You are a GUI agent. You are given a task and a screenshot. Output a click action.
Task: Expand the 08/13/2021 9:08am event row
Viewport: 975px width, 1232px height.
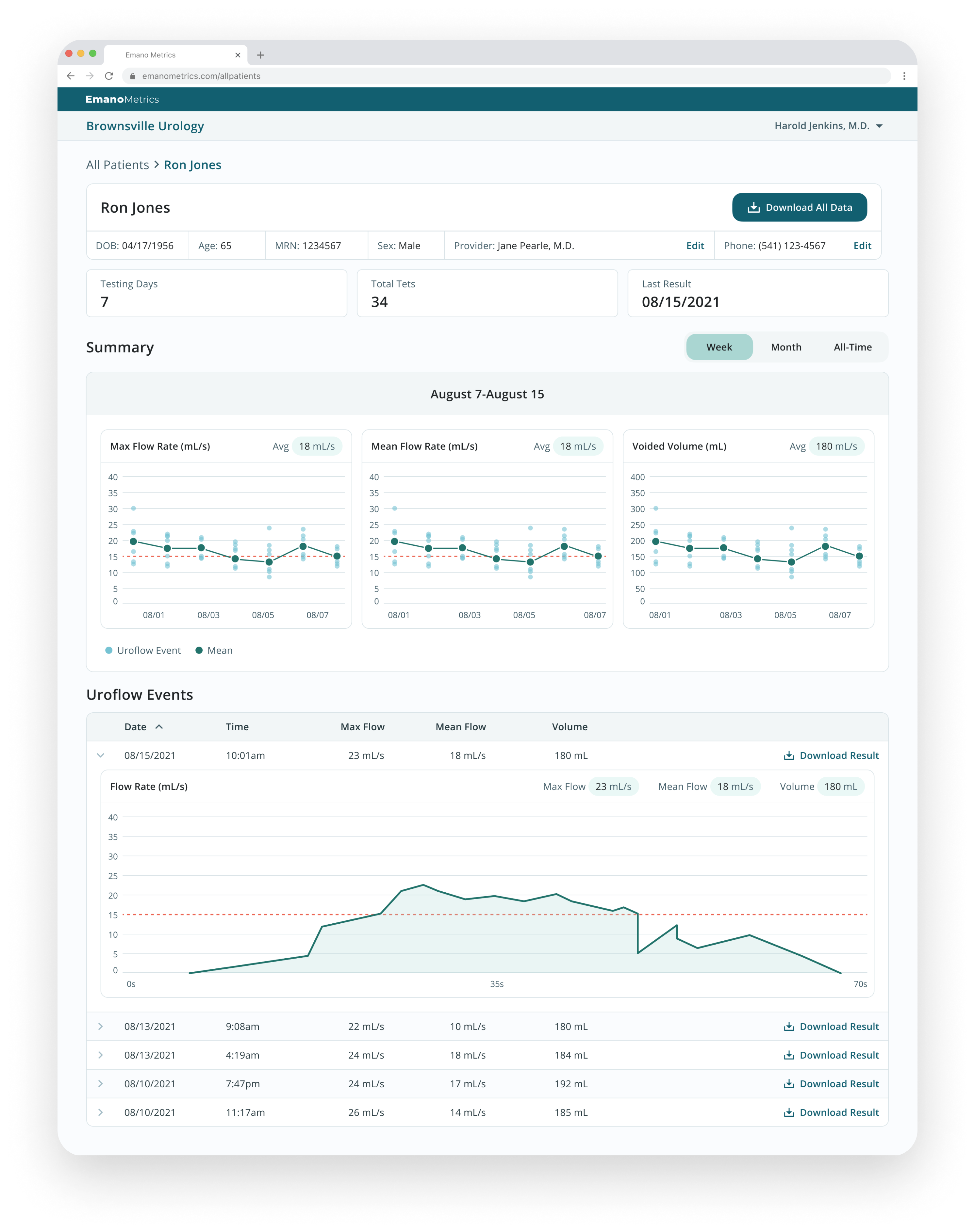tap(100, 1027)
